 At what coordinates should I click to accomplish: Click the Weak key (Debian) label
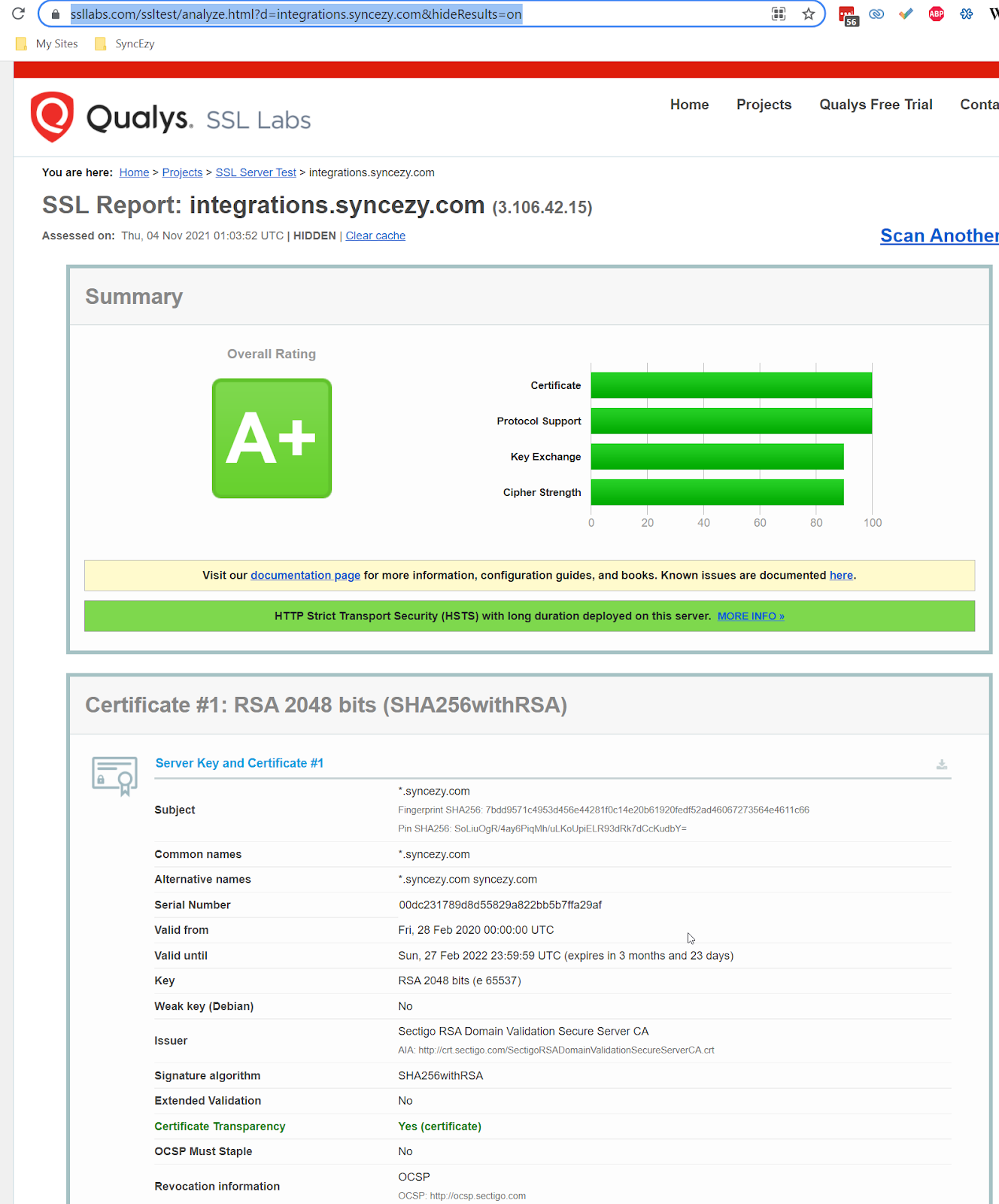coord(204,1006)
